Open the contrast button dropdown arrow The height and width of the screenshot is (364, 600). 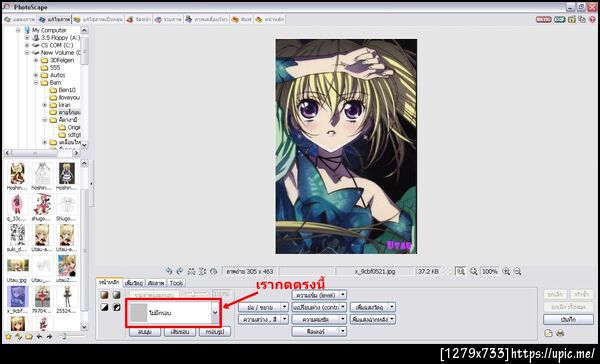pyautogui.click(x=343, y=307)
